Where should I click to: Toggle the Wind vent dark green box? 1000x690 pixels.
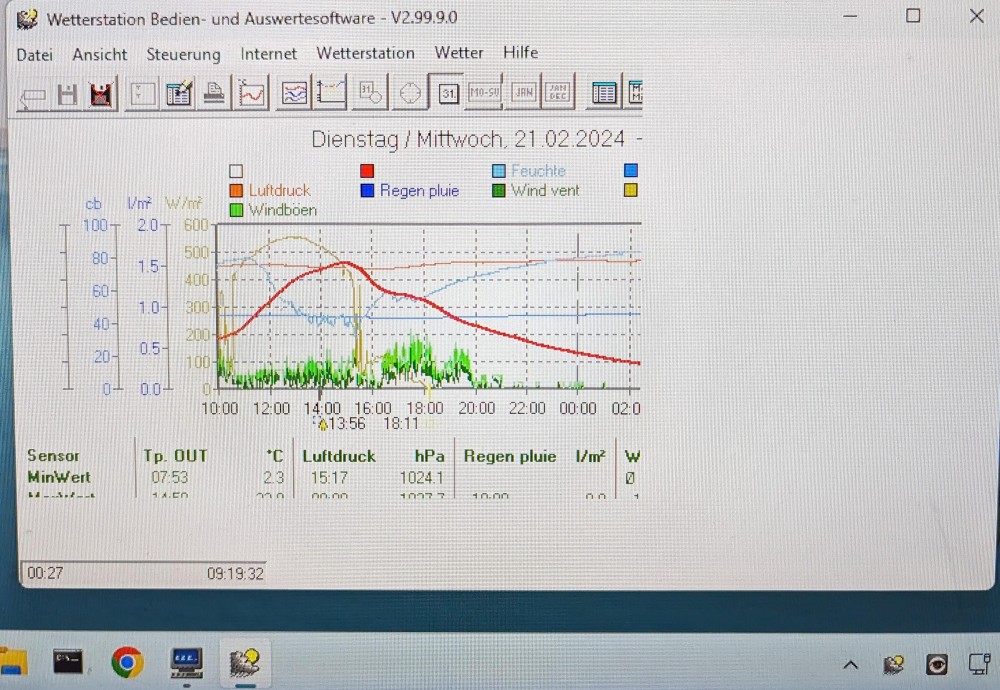point(498,190)
